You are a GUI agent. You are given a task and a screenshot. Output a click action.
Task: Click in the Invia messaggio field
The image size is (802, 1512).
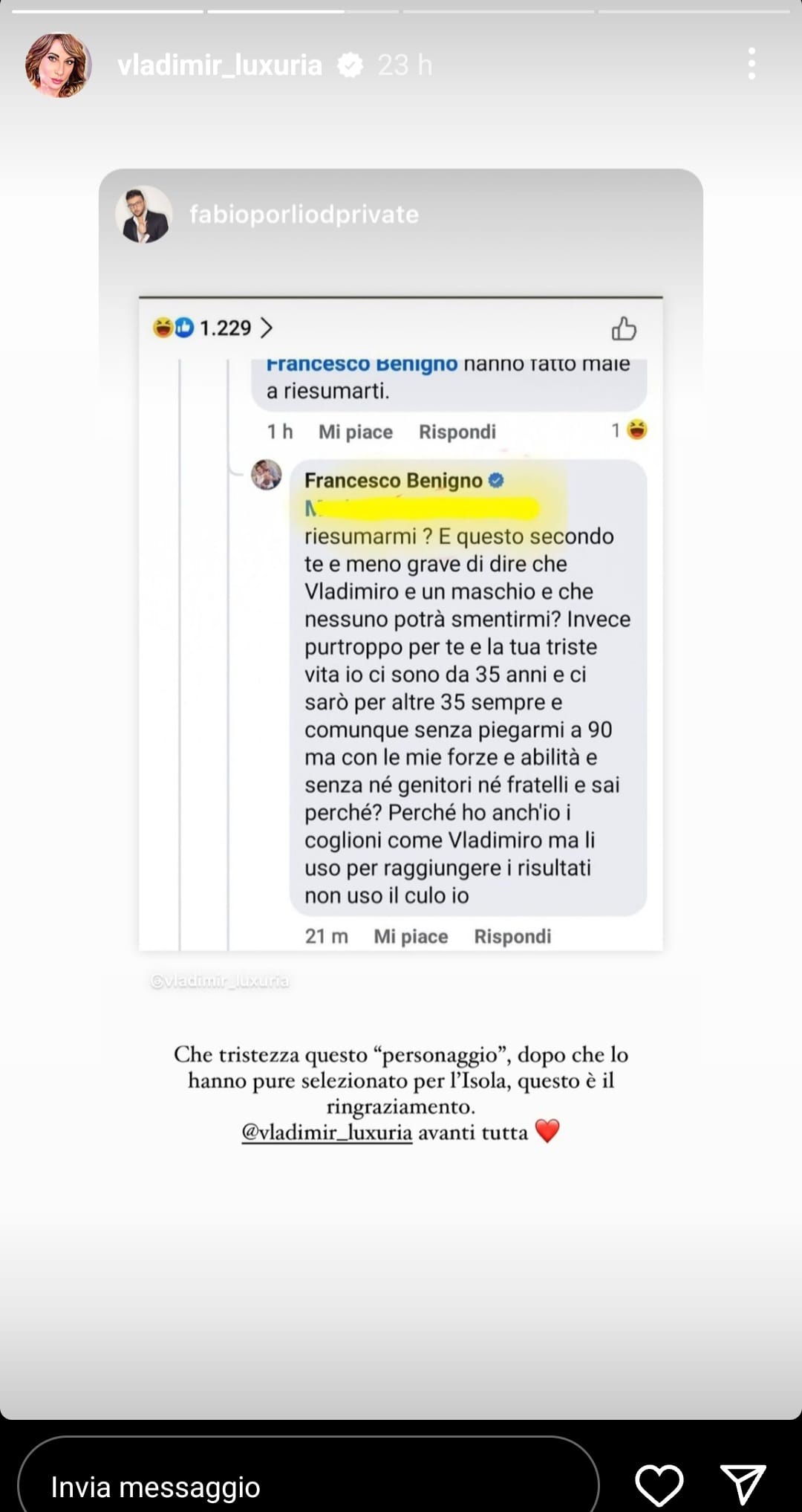click(x=308, y=1486)
